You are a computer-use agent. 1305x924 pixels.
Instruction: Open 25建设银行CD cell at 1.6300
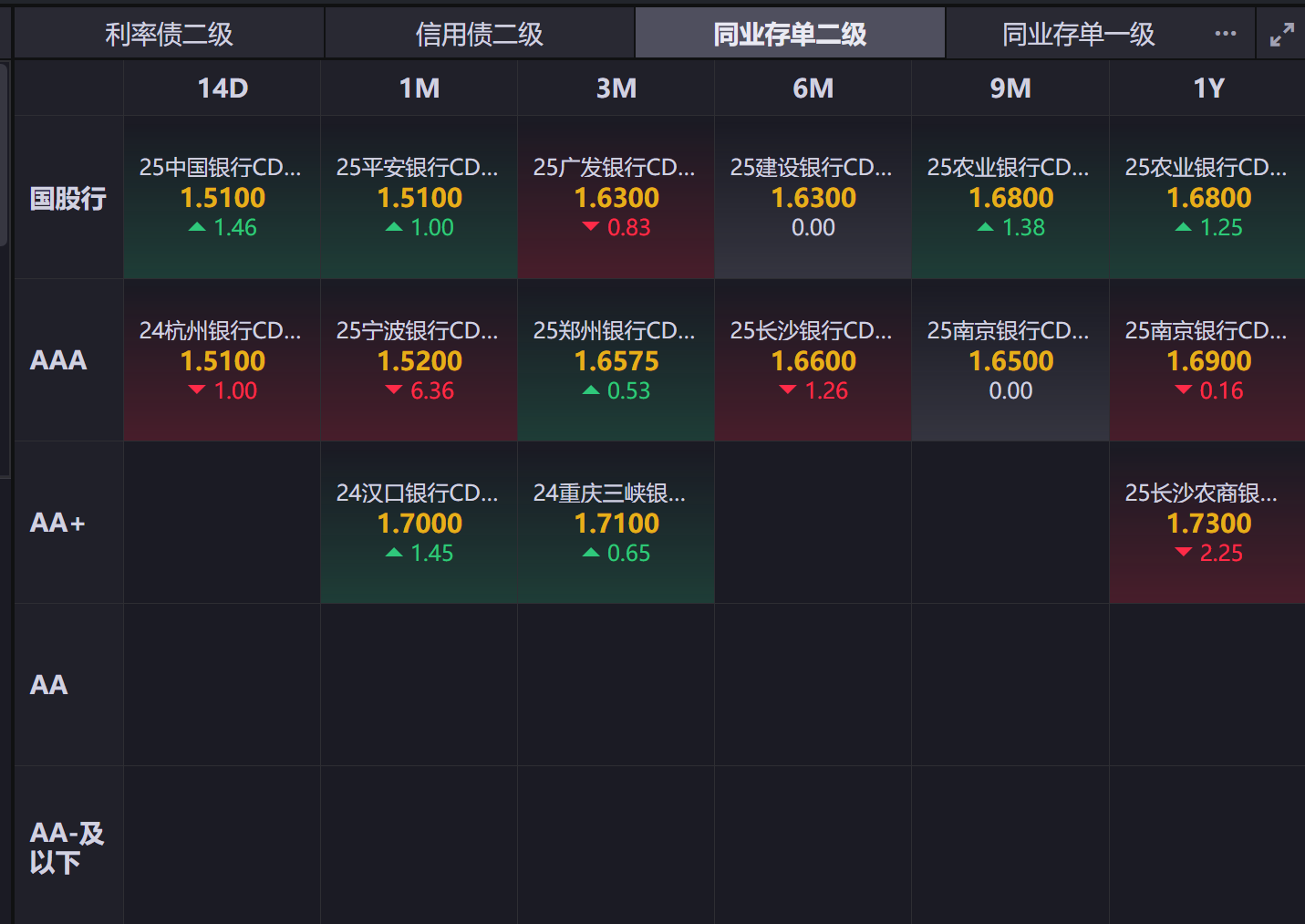click(x=813, y=197)
